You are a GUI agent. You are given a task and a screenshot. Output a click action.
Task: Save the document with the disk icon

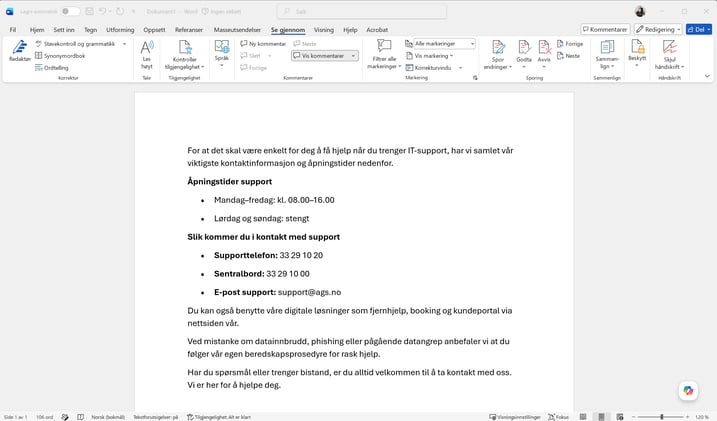pos(90,11)
